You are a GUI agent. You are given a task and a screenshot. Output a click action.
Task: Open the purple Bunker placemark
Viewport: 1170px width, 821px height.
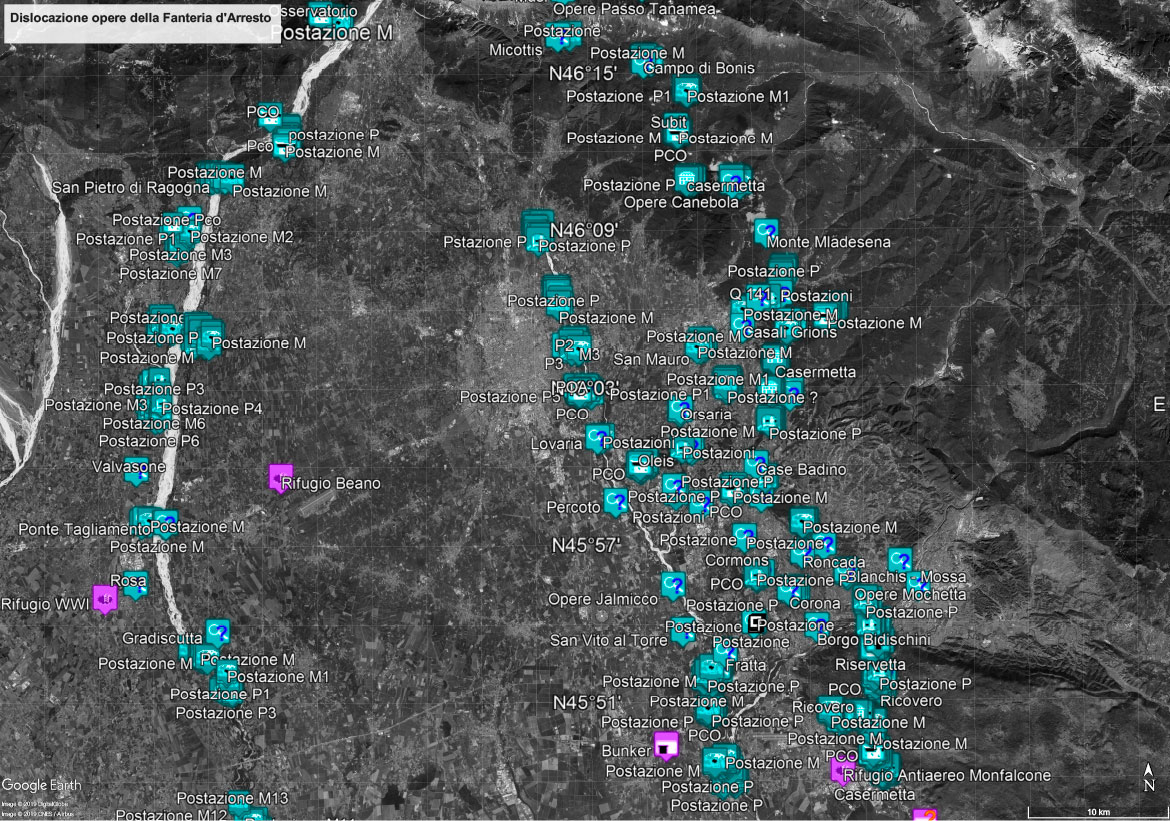pyautogui.click(x=666, y=745)
